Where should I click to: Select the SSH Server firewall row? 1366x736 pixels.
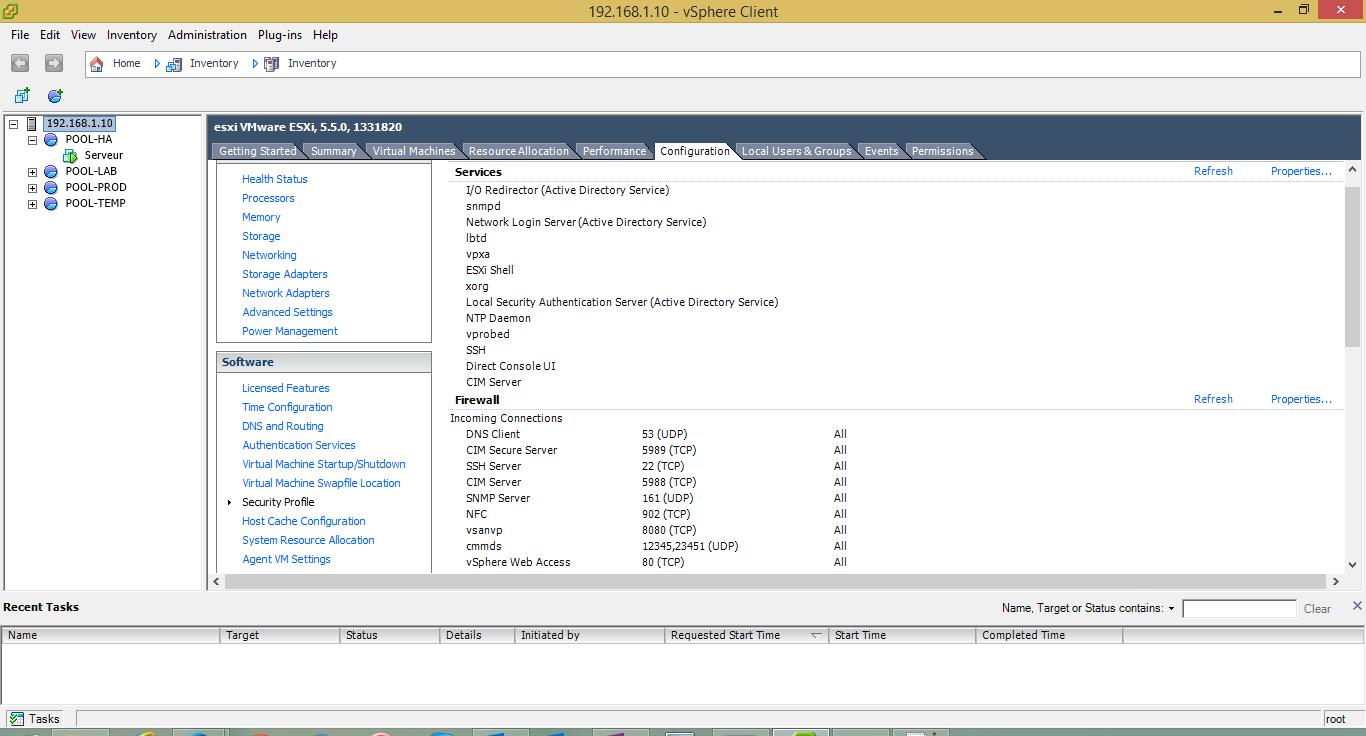[656, 466]
